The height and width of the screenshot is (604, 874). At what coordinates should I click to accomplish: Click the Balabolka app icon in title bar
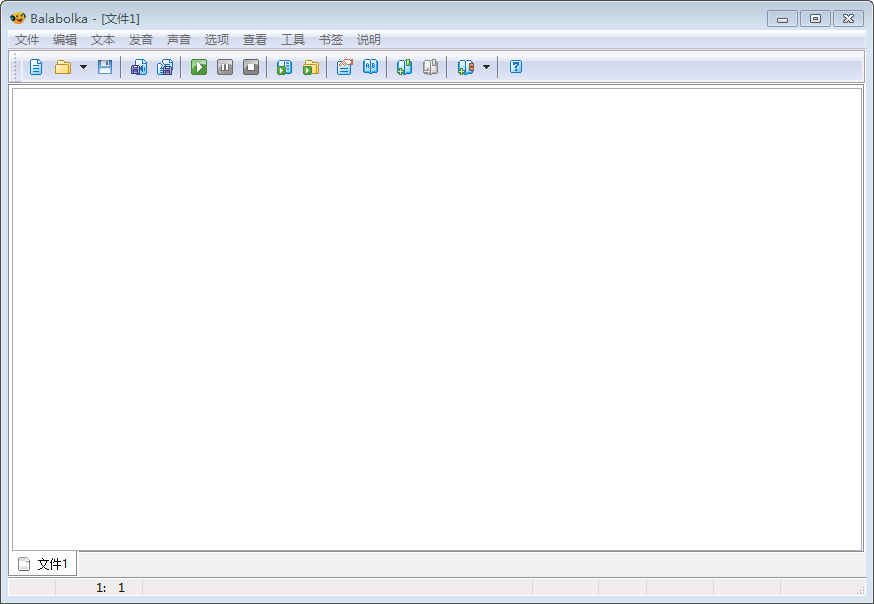(x=18, y=18)
